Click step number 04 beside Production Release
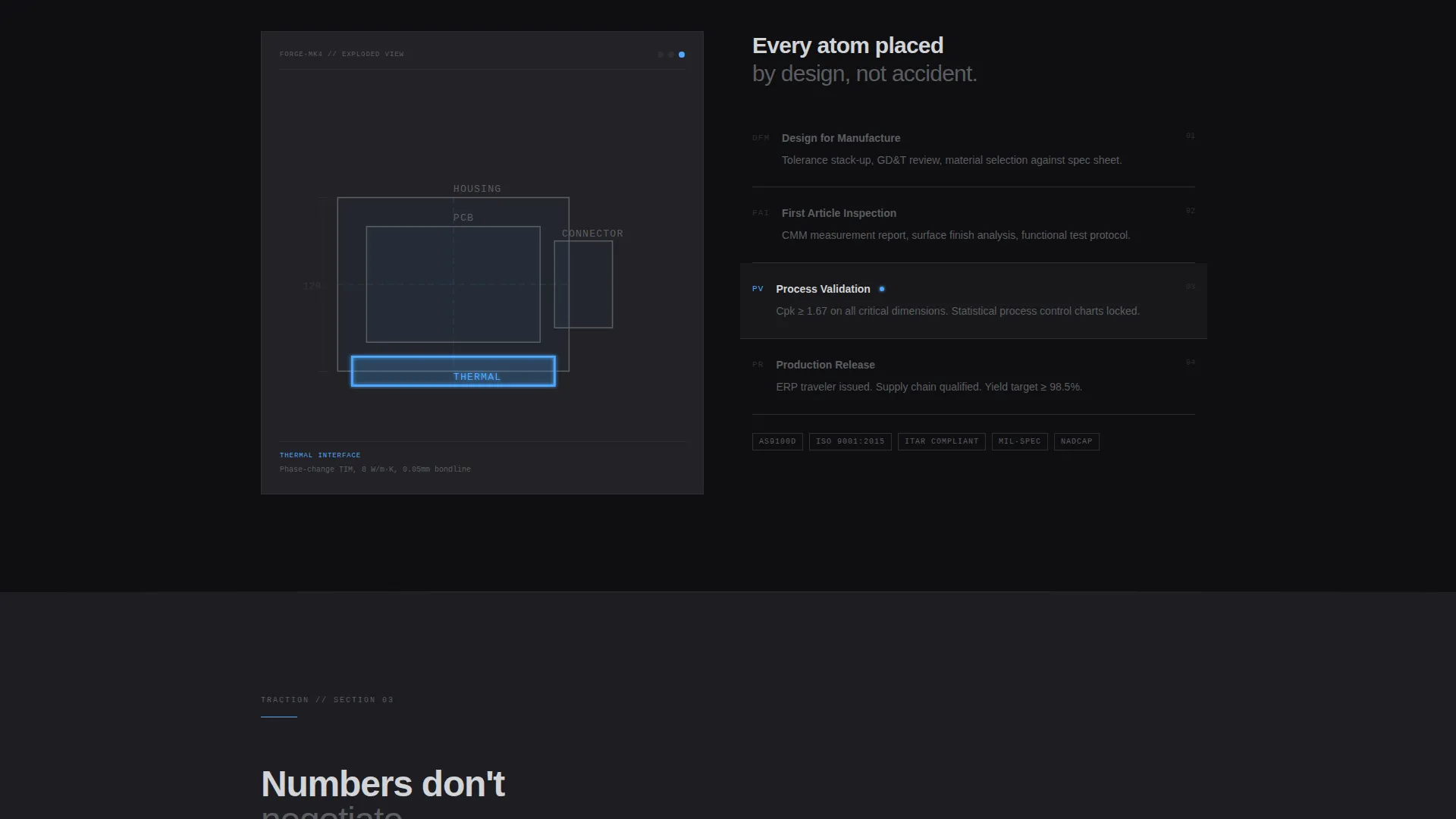This screenshot has width=1456, height=819. pyautogui.click(x=1190, y=363)
